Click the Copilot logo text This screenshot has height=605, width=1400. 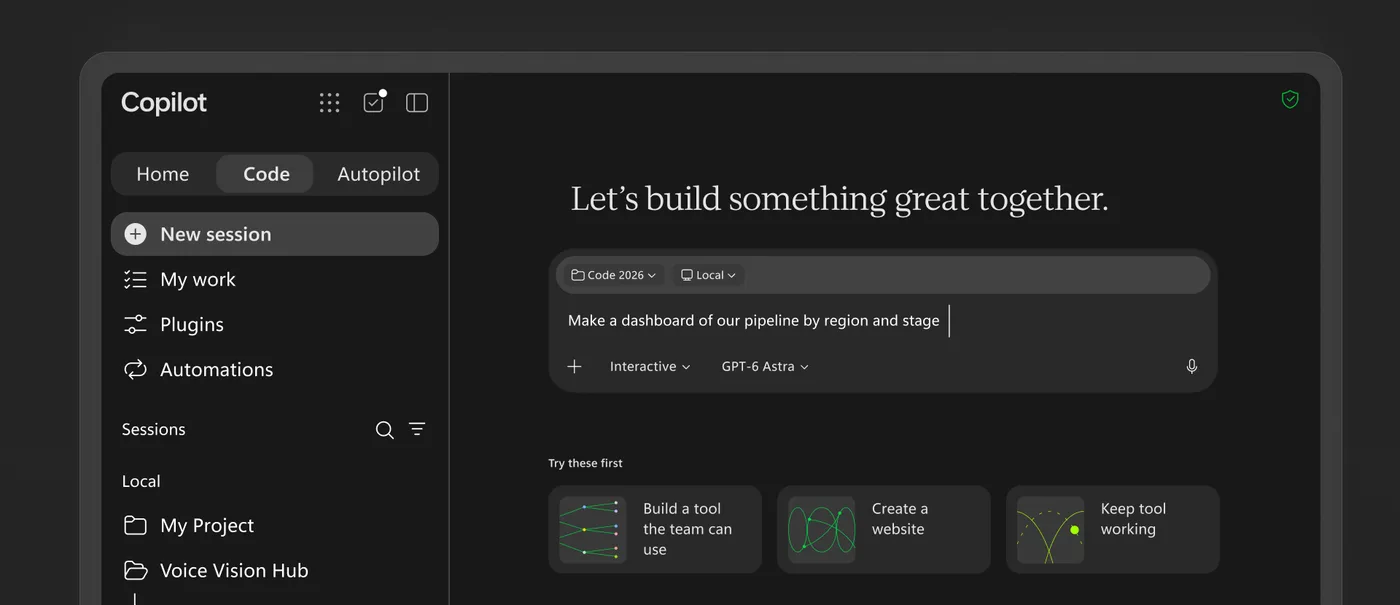[164, 103]
